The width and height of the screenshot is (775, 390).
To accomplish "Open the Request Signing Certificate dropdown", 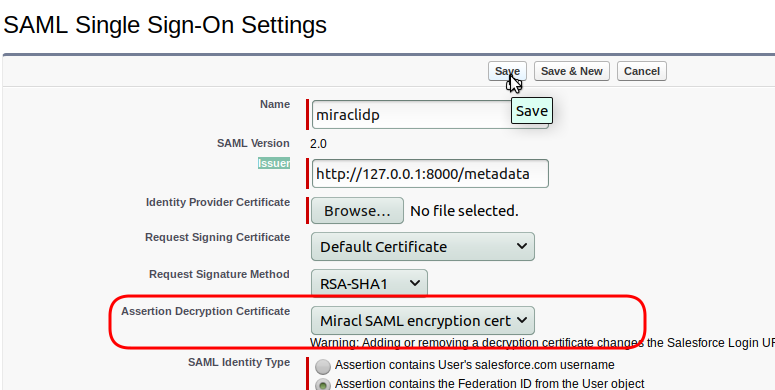I will click(x=423, y=246).
